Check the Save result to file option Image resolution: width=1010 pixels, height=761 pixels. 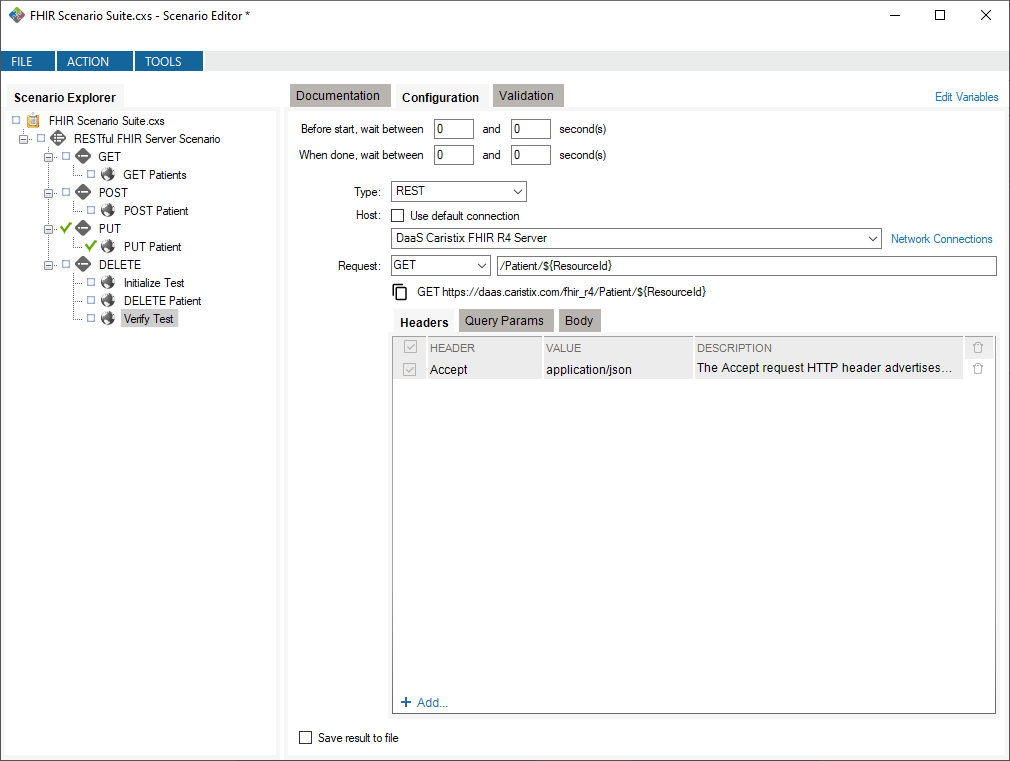[x=305, y=737]
